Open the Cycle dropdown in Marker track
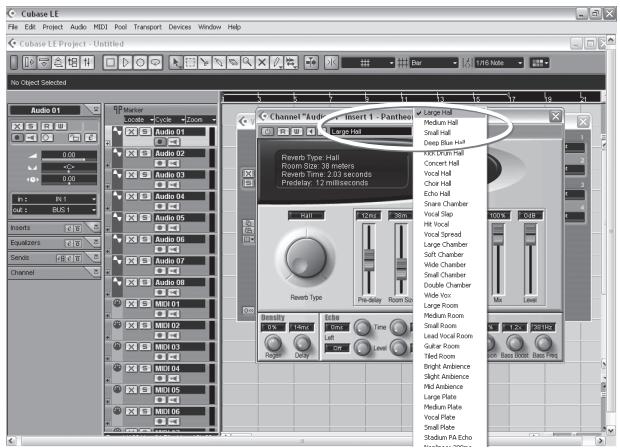 pyautogui.click(x=170, y=119)
